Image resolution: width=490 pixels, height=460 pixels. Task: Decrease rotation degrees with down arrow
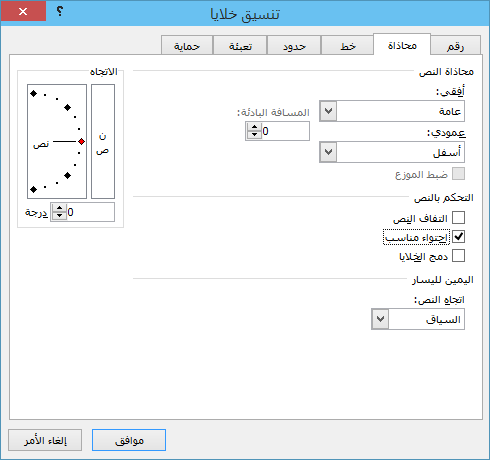click(59, 216)
